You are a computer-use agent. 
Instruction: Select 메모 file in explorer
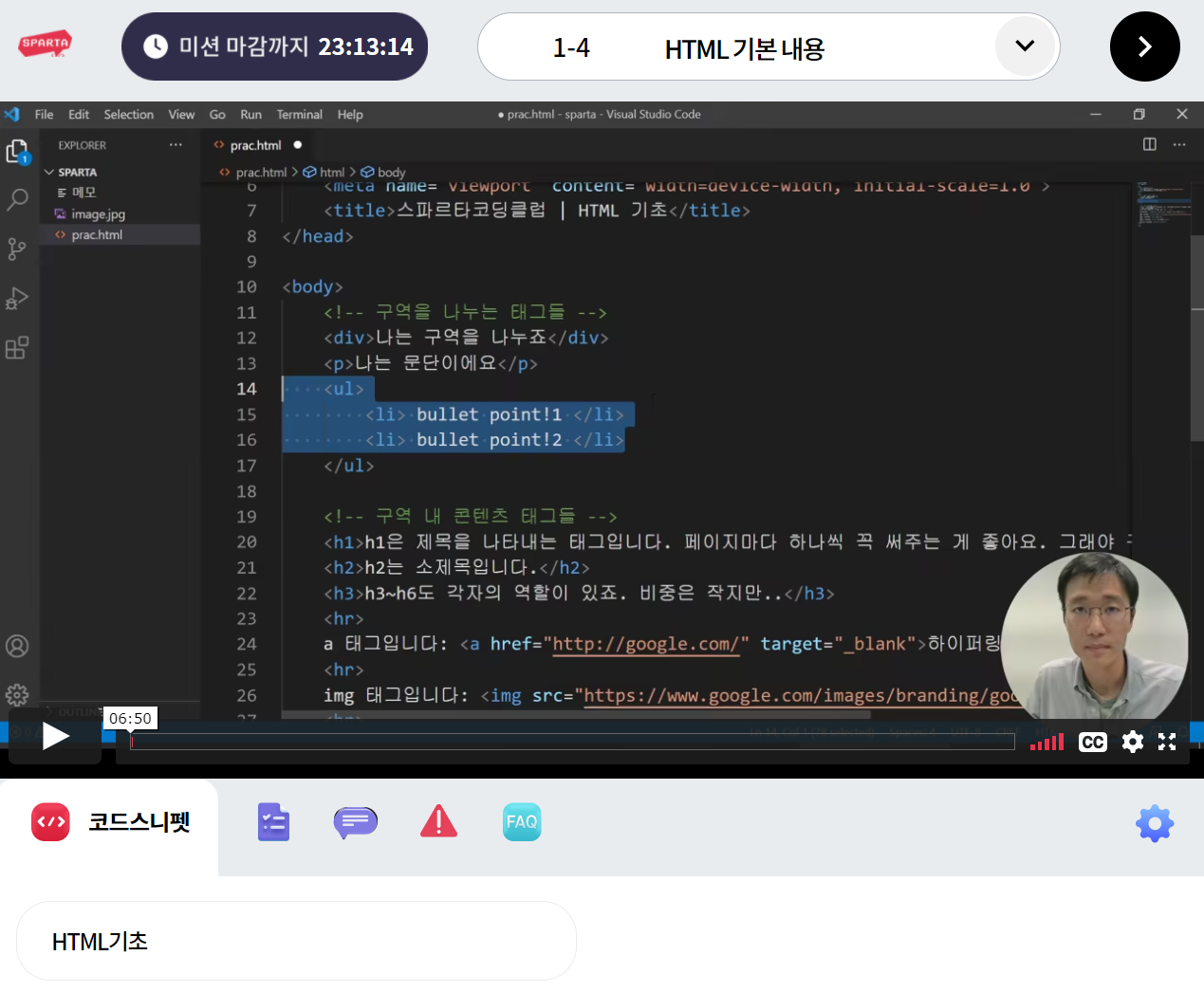pyautogui.click(x=83, y=193)
